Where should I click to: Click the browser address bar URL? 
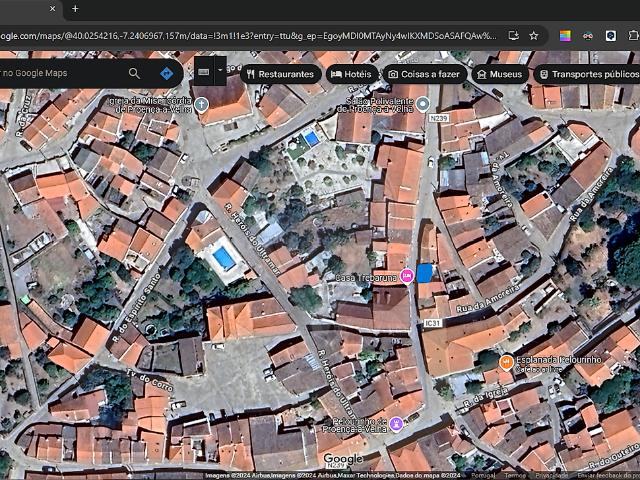(x=249, y=36)
